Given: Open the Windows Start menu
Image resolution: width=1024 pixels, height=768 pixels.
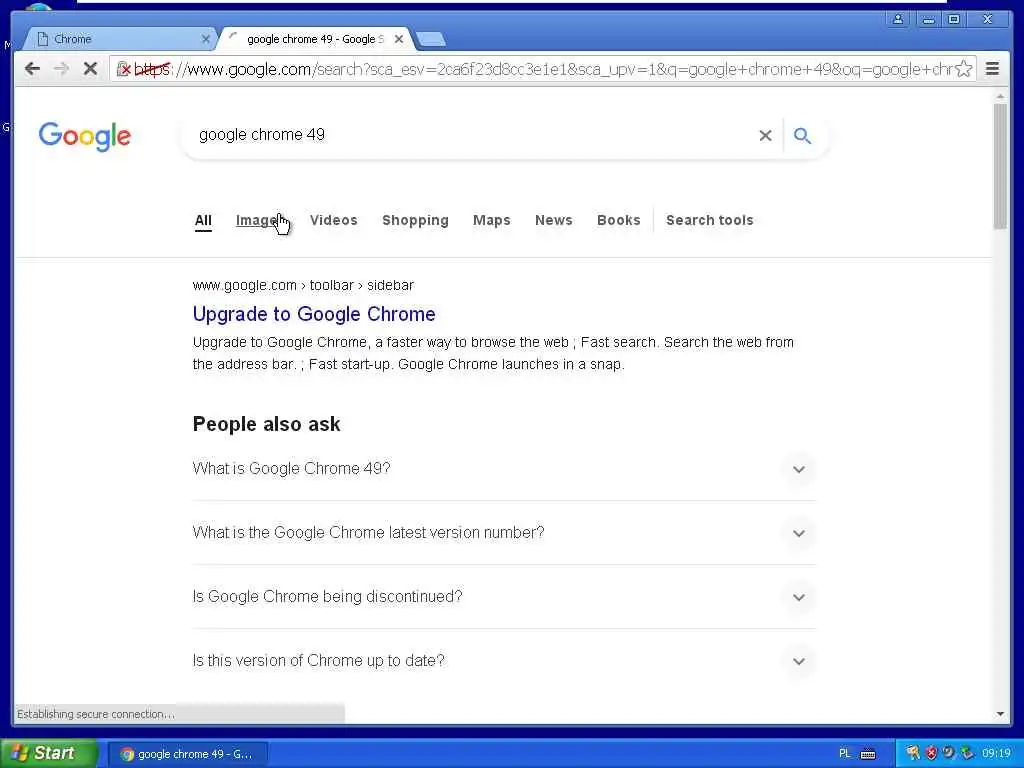Looking at the screenshot, I should tap(48, 754).
